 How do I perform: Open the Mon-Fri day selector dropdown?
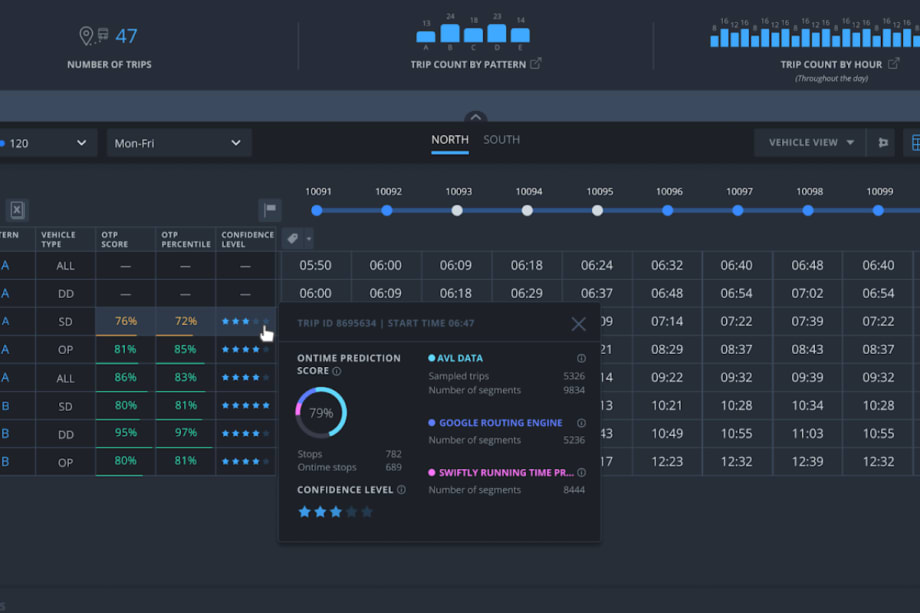point(178,143)
